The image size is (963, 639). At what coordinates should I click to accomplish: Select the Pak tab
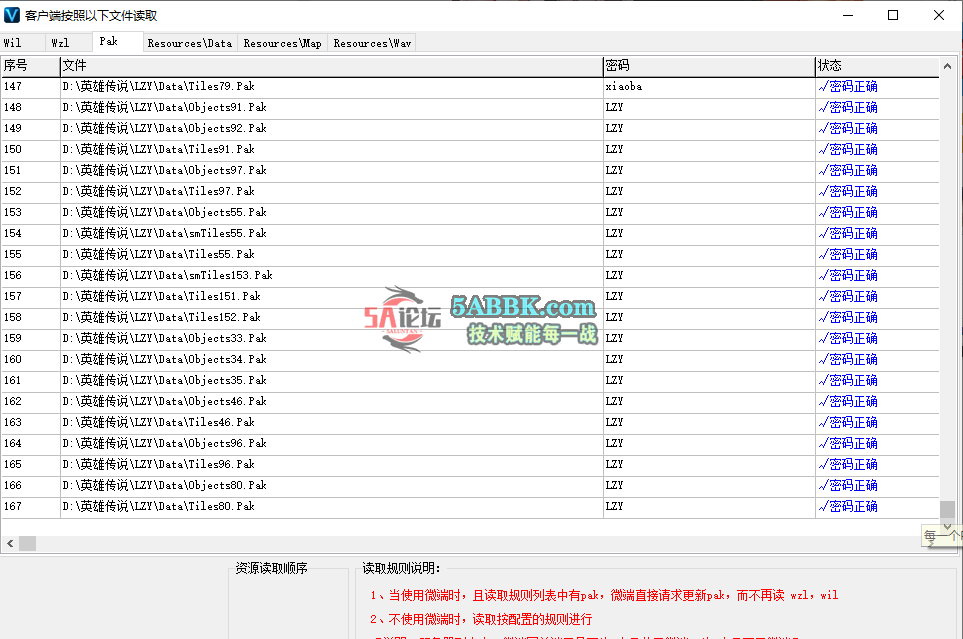pyautogui.click(x=118, y=41)
